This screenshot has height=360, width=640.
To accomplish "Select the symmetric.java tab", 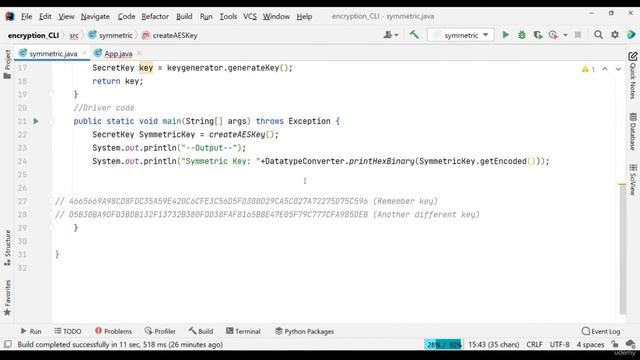I will 53,53.
